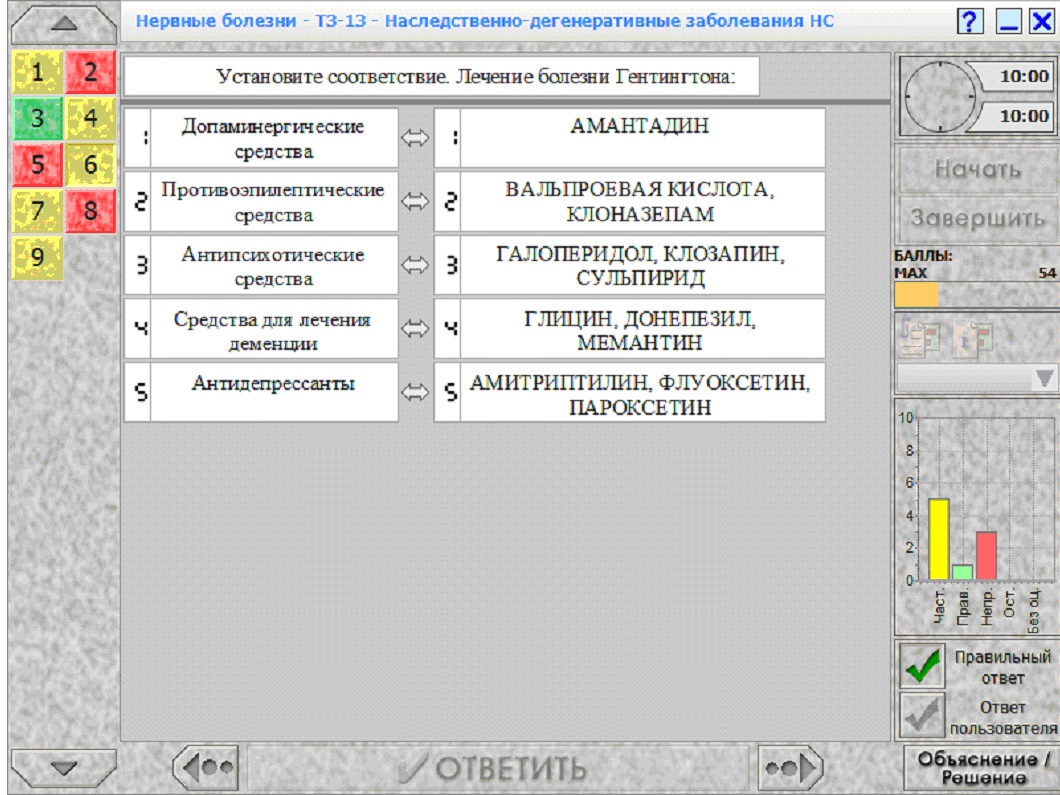
Task: Click the ОТВЕТИТЬ answer button
Action: coord(498,767)
